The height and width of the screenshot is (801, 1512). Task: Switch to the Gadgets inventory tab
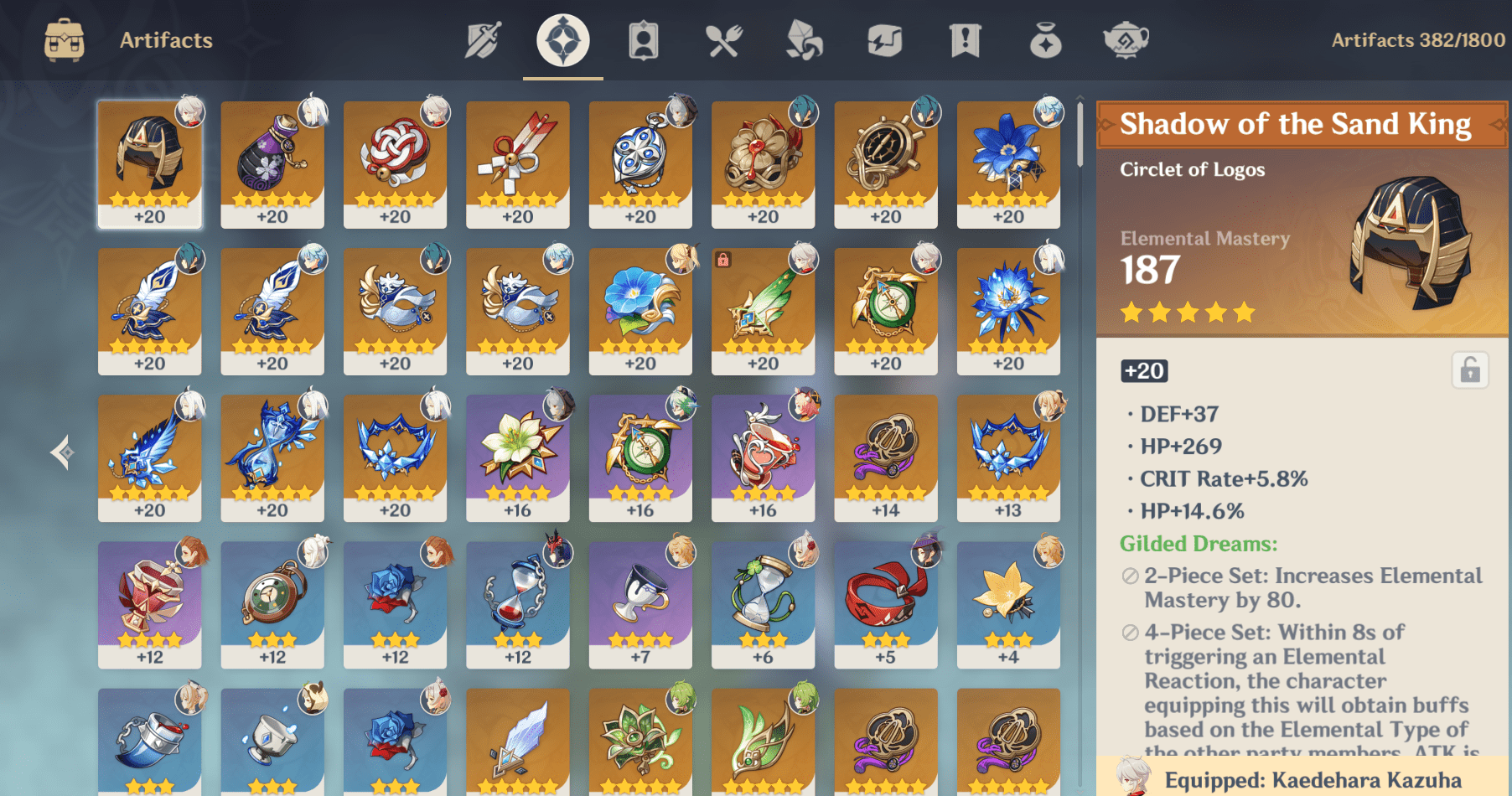coord(885,40)
